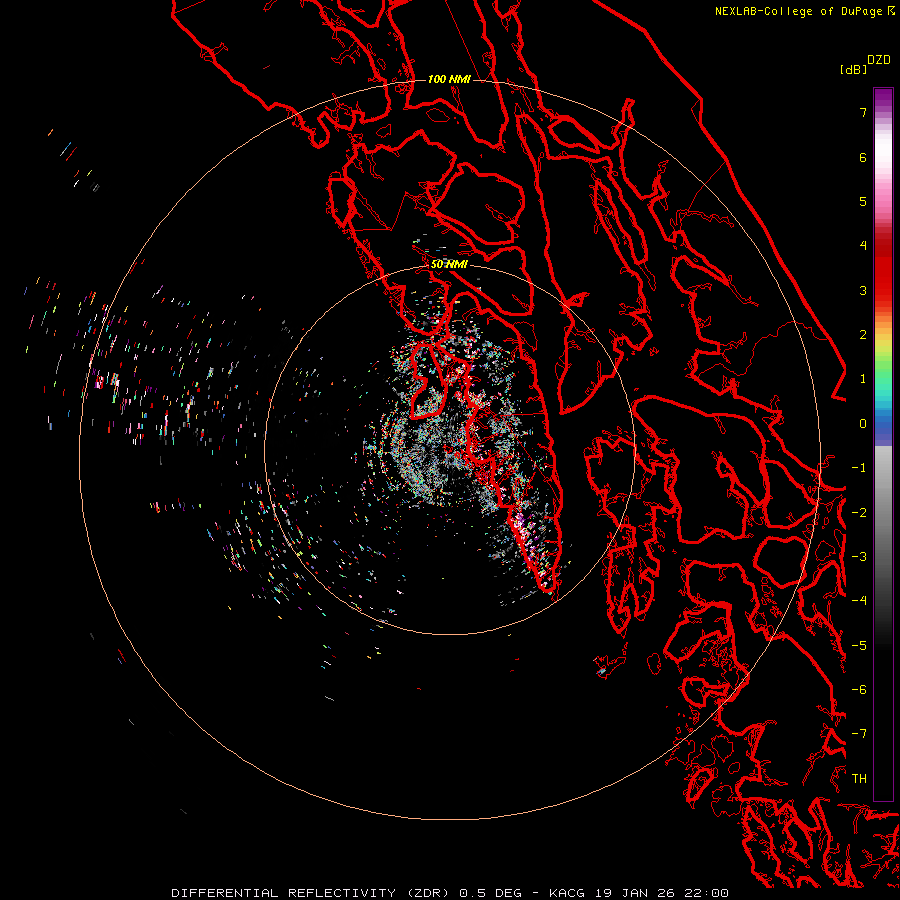Screen dimensions: 900x900
Task: Click the Differential Reflectivity product title caption
Action: pyautogui.click(x=450, y=893)
